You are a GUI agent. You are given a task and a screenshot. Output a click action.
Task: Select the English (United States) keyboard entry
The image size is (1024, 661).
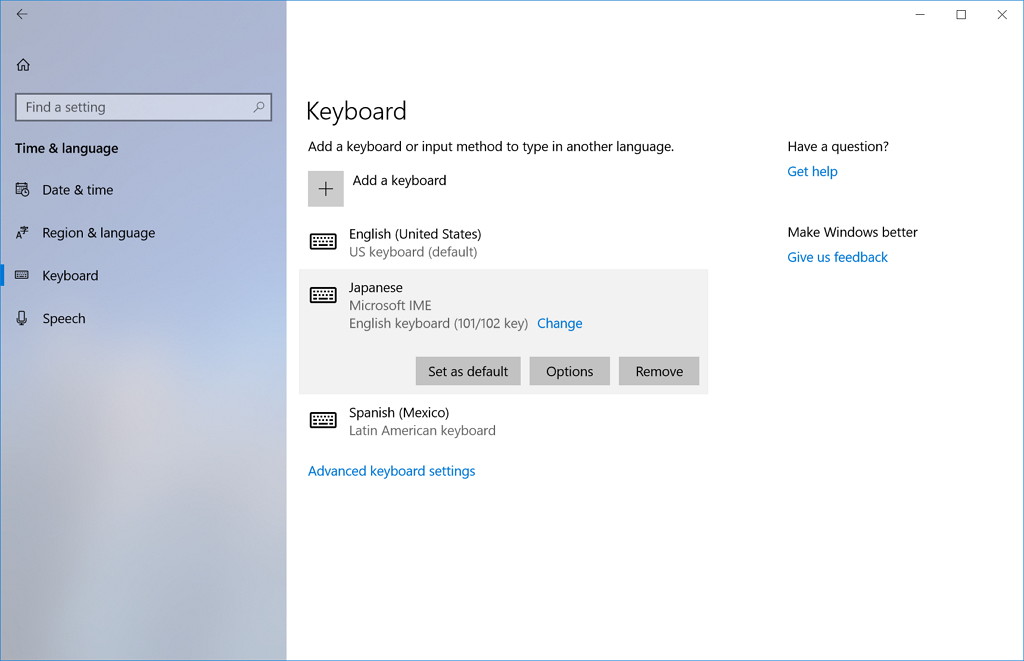[x=504, y=242]
